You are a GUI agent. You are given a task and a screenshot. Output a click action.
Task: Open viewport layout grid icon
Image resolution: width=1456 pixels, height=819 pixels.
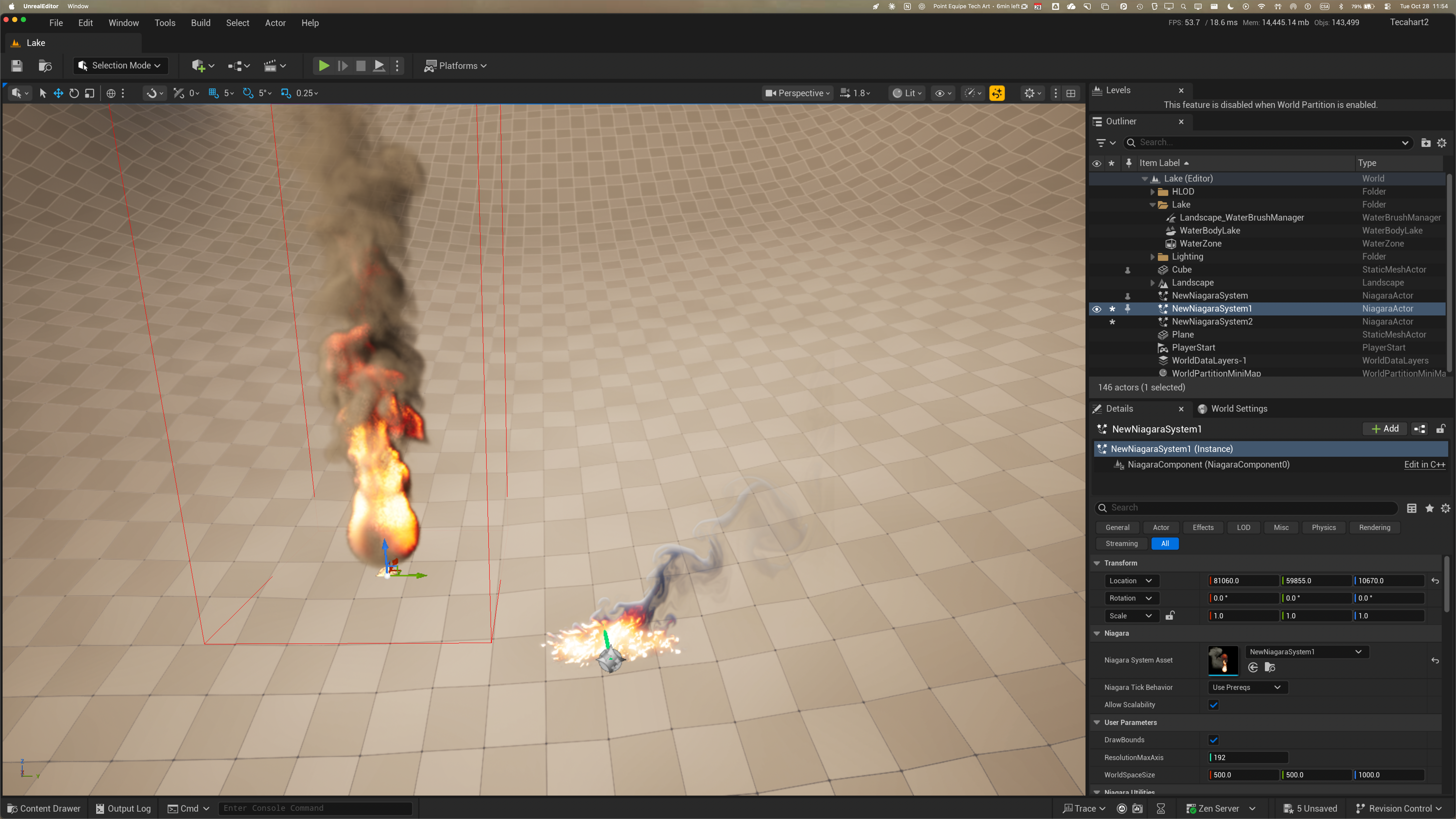[1071, 93]
